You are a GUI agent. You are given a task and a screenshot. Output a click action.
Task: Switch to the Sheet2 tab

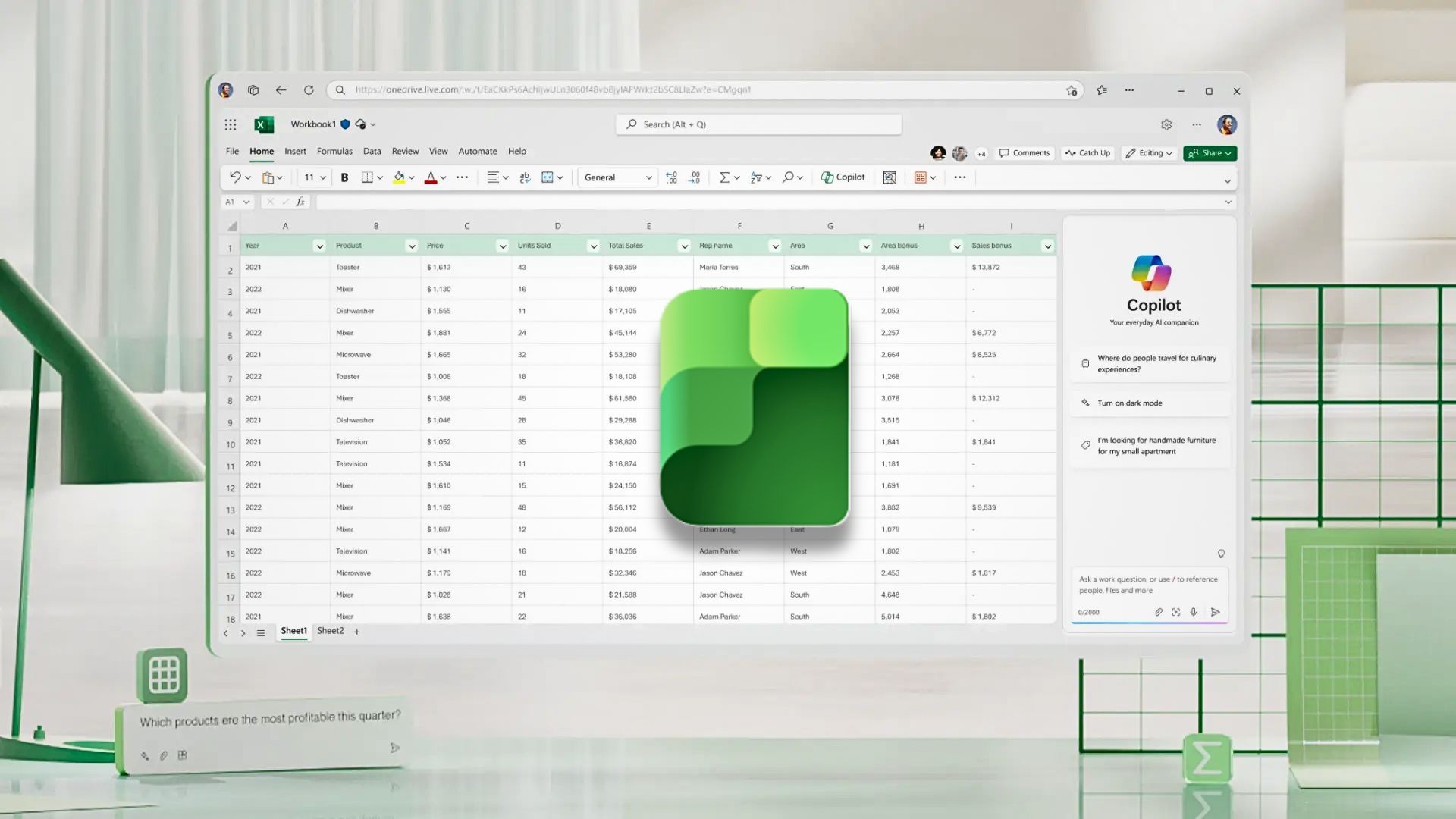[x=330, y=631]
